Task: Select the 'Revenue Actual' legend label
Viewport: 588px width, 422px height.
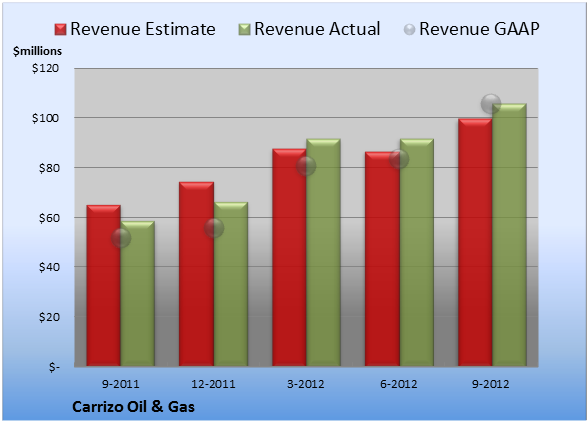Action: [317, 29]
